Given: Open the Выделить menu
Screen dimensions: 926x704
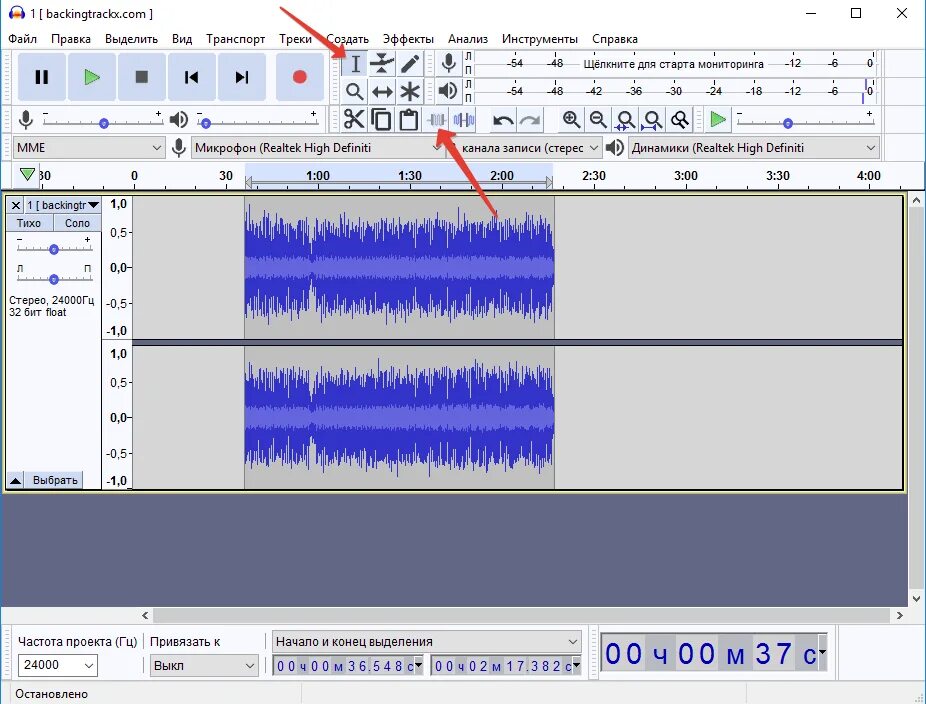Looking at the screenshot, I should click(131, 39).
